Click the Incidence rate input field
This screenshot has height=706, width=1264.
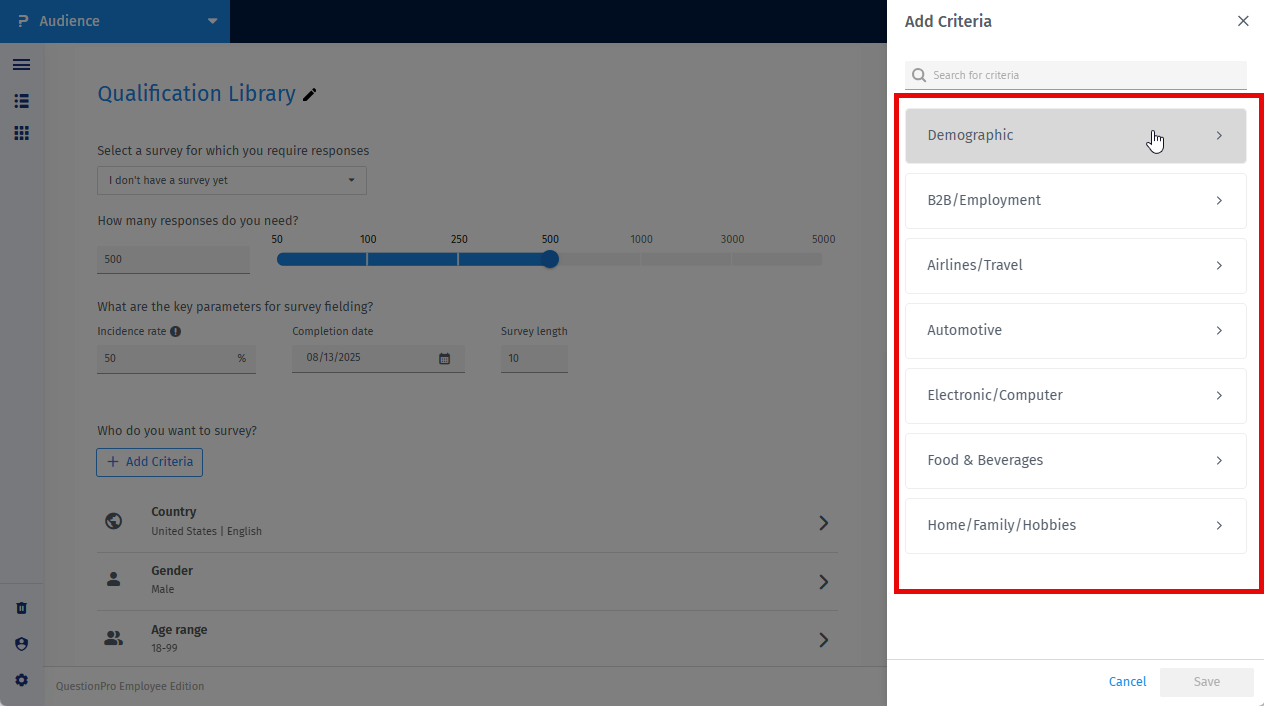point(176,358)
